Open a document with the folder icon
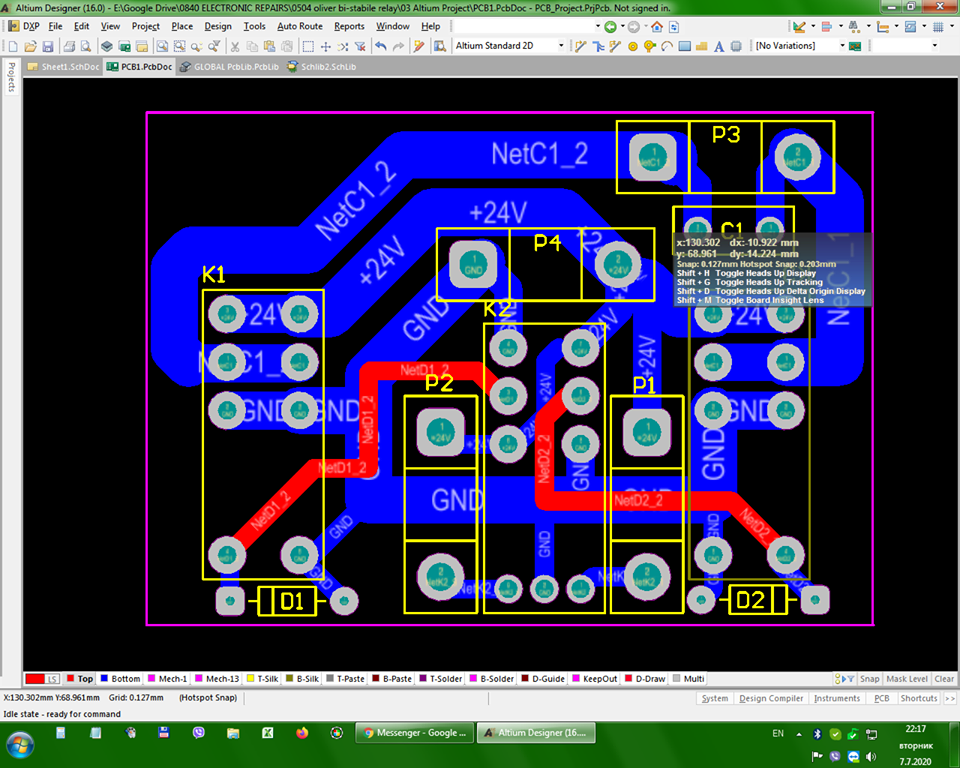This screenshot has height=768, width=960. pyautogui.click(x=30, y=46)
